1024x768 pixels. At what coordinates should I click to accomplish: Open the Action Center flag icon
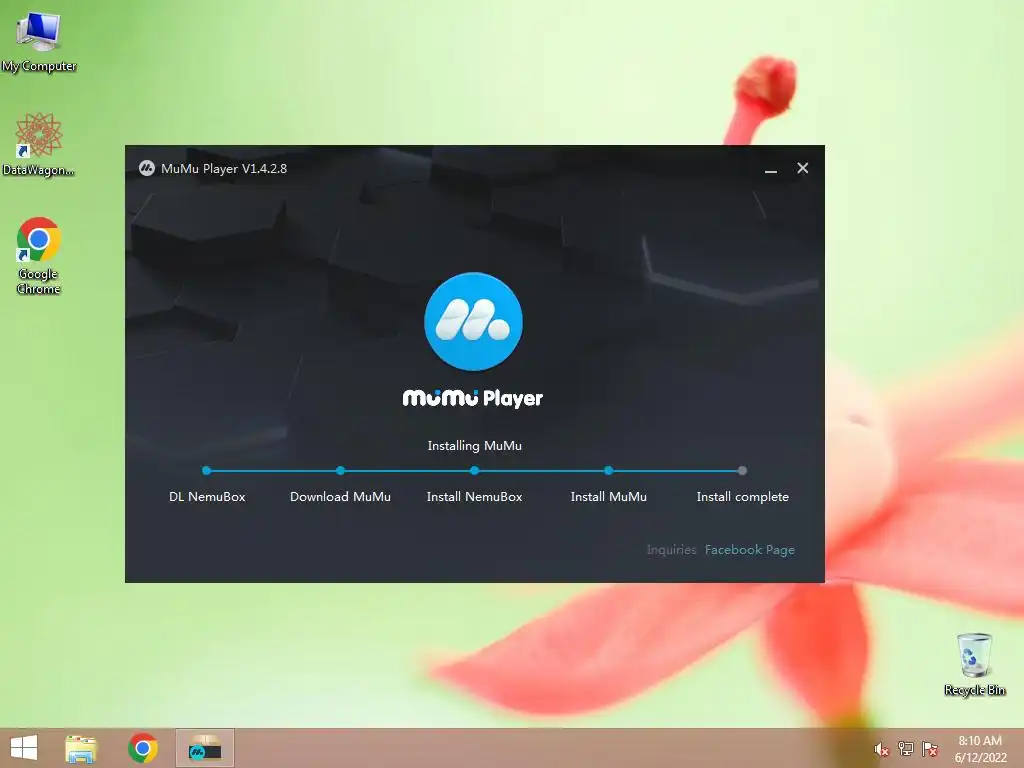tap(930, 748)
